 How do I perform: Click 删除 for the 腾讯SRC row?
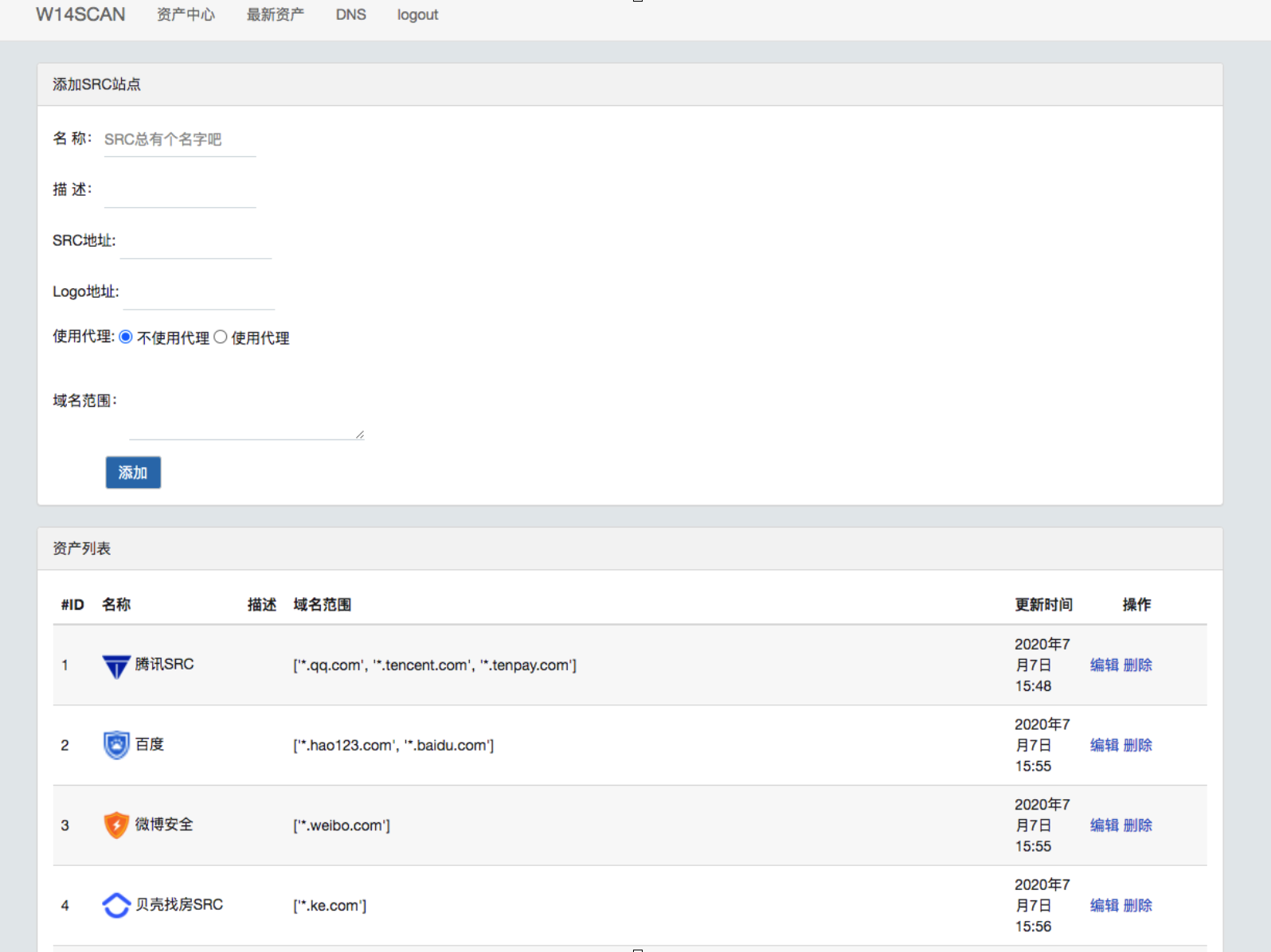tap(1138, 665)
